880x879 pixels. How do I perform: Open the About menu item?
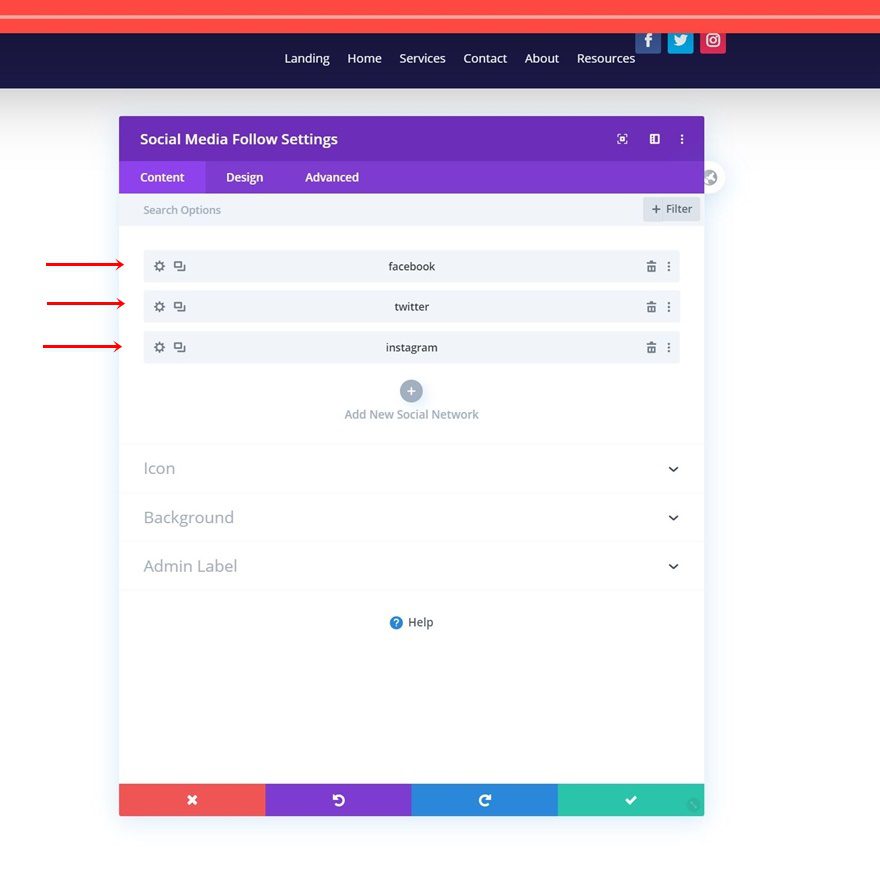[542, 58]
